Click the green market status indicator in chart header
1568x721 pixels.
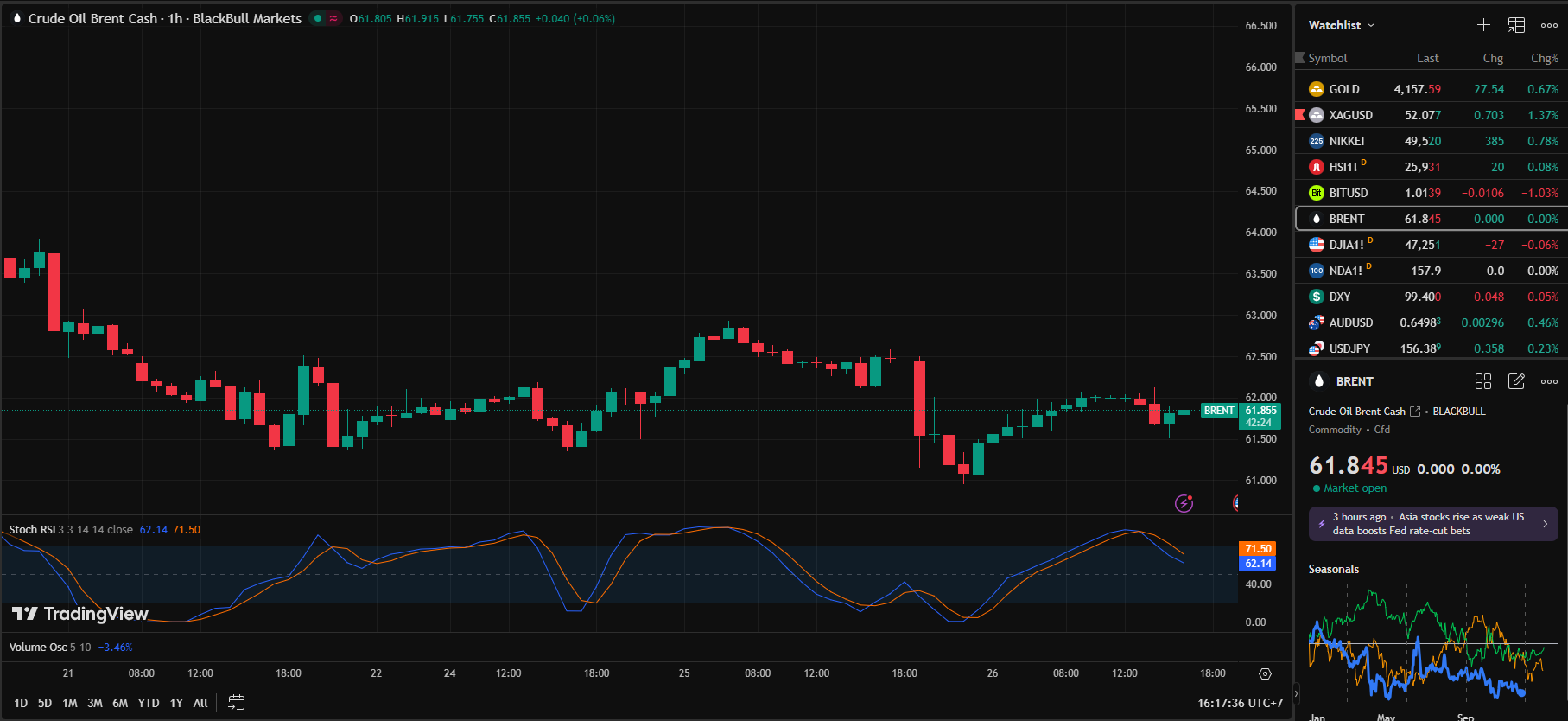[318, 18]
